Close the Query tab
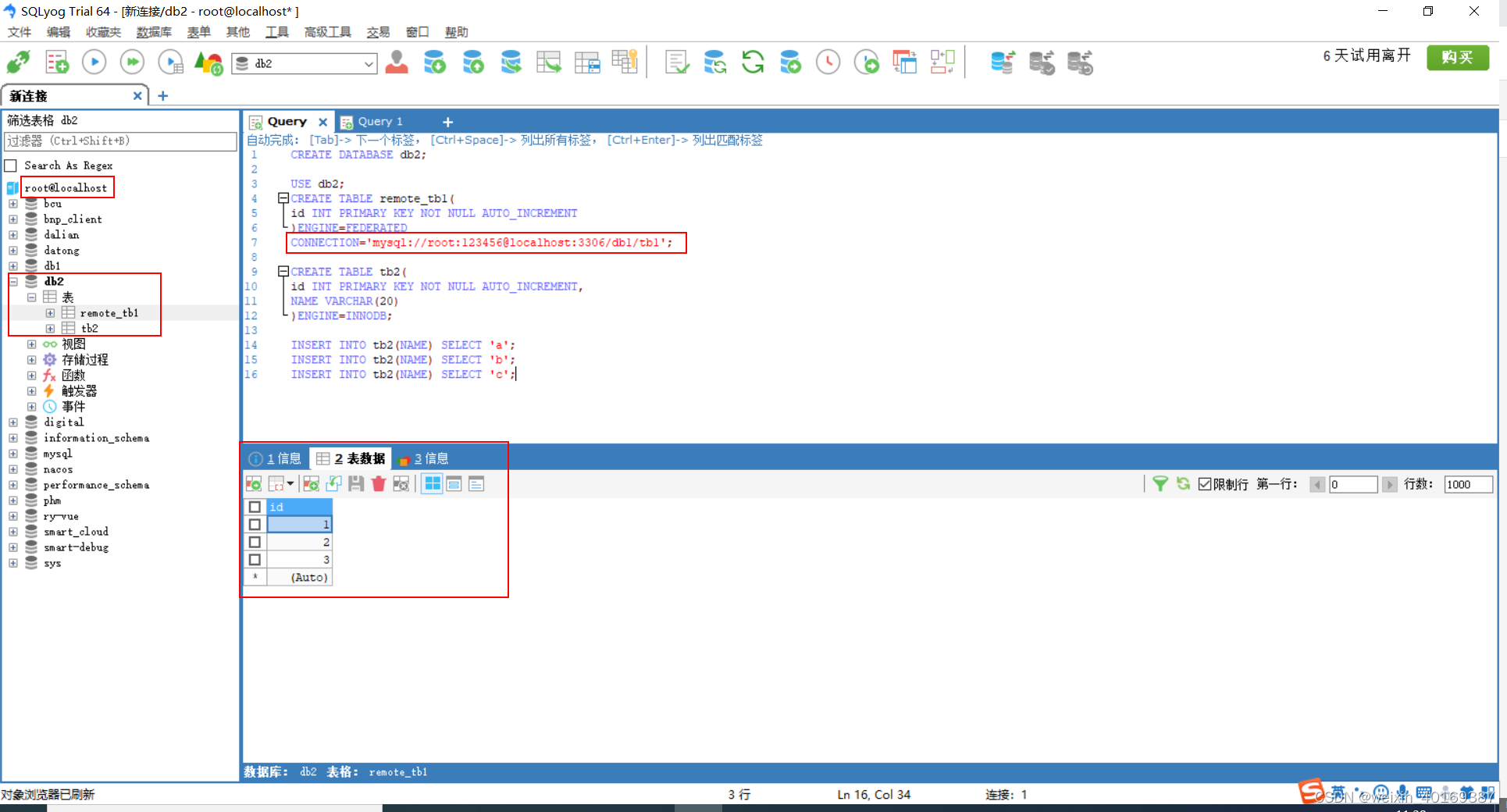The image size is (1507, 812). [x=322, y=122]
